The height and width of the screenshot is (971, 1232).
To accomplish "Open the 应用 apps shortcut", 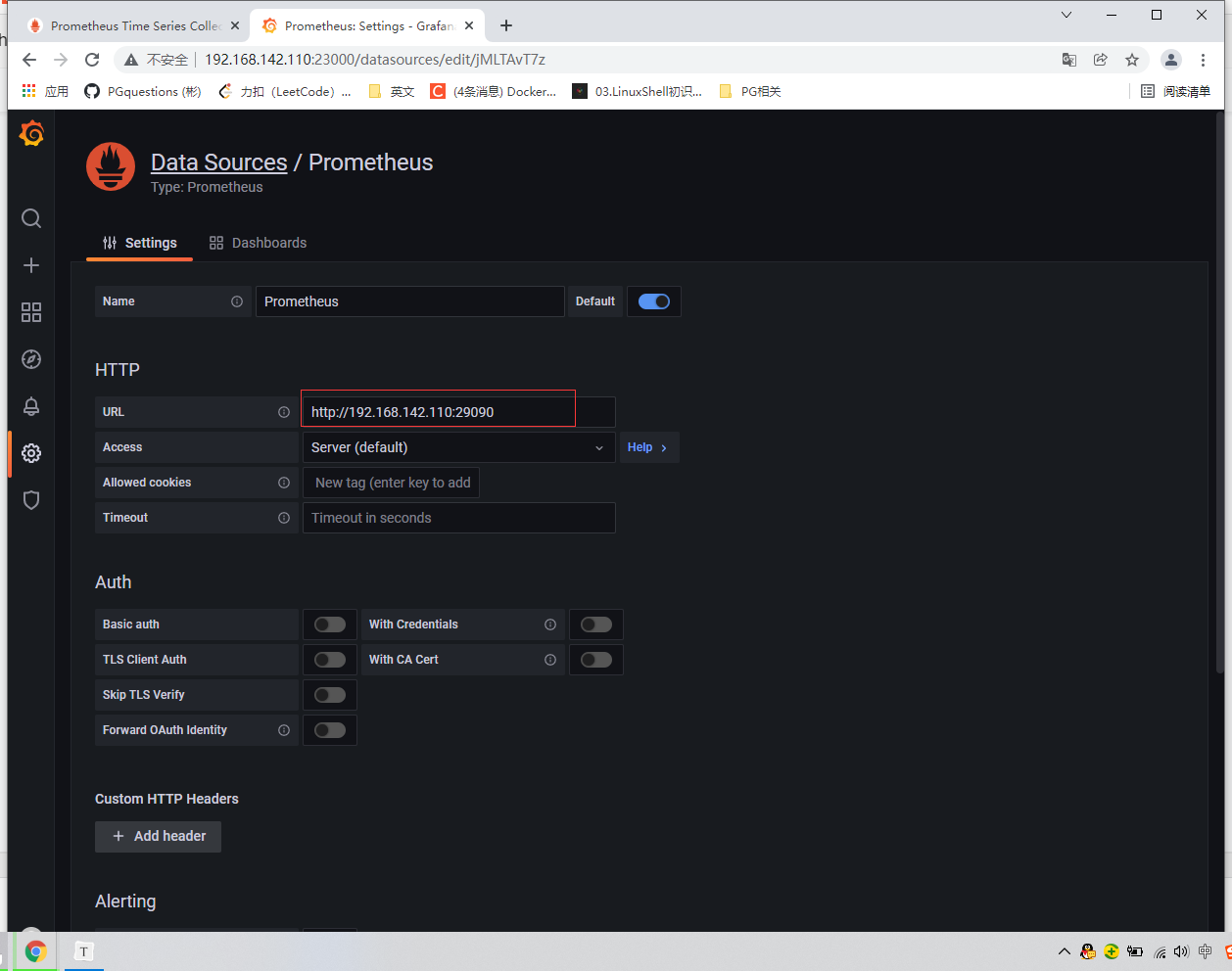I will coord(45,91).
